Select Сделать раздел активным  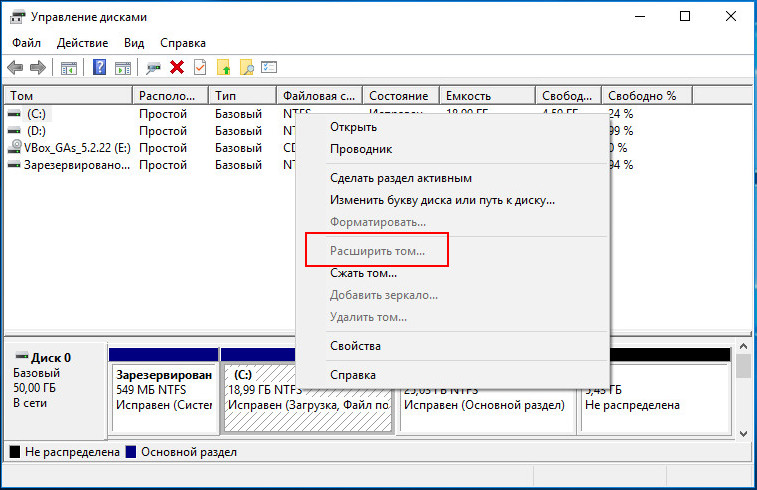coord(453,178)
